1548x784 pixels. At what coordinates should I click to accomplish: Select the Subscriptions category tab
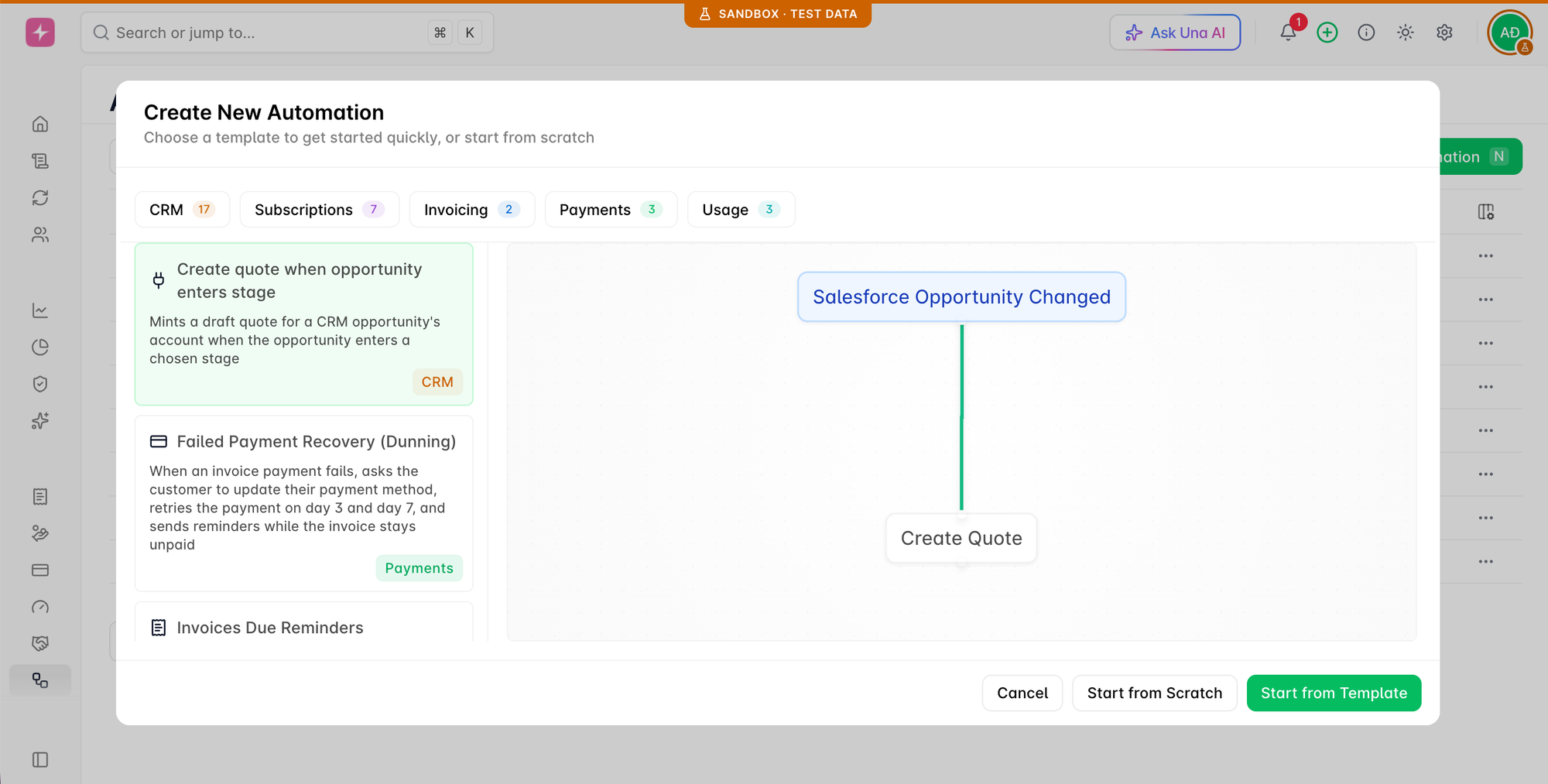point(320,210)
